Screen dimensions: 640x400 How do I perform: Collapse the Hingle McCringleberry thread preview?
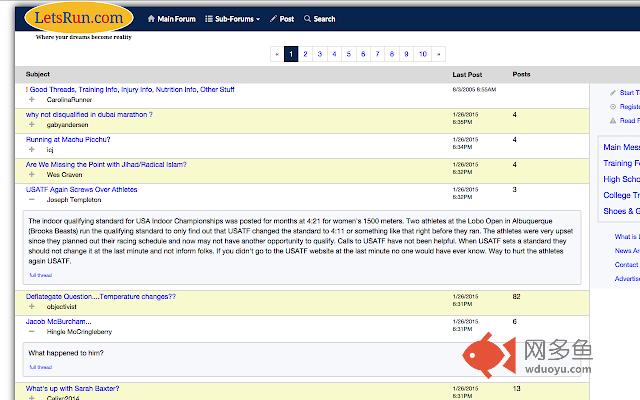click(x=32, y=331)
